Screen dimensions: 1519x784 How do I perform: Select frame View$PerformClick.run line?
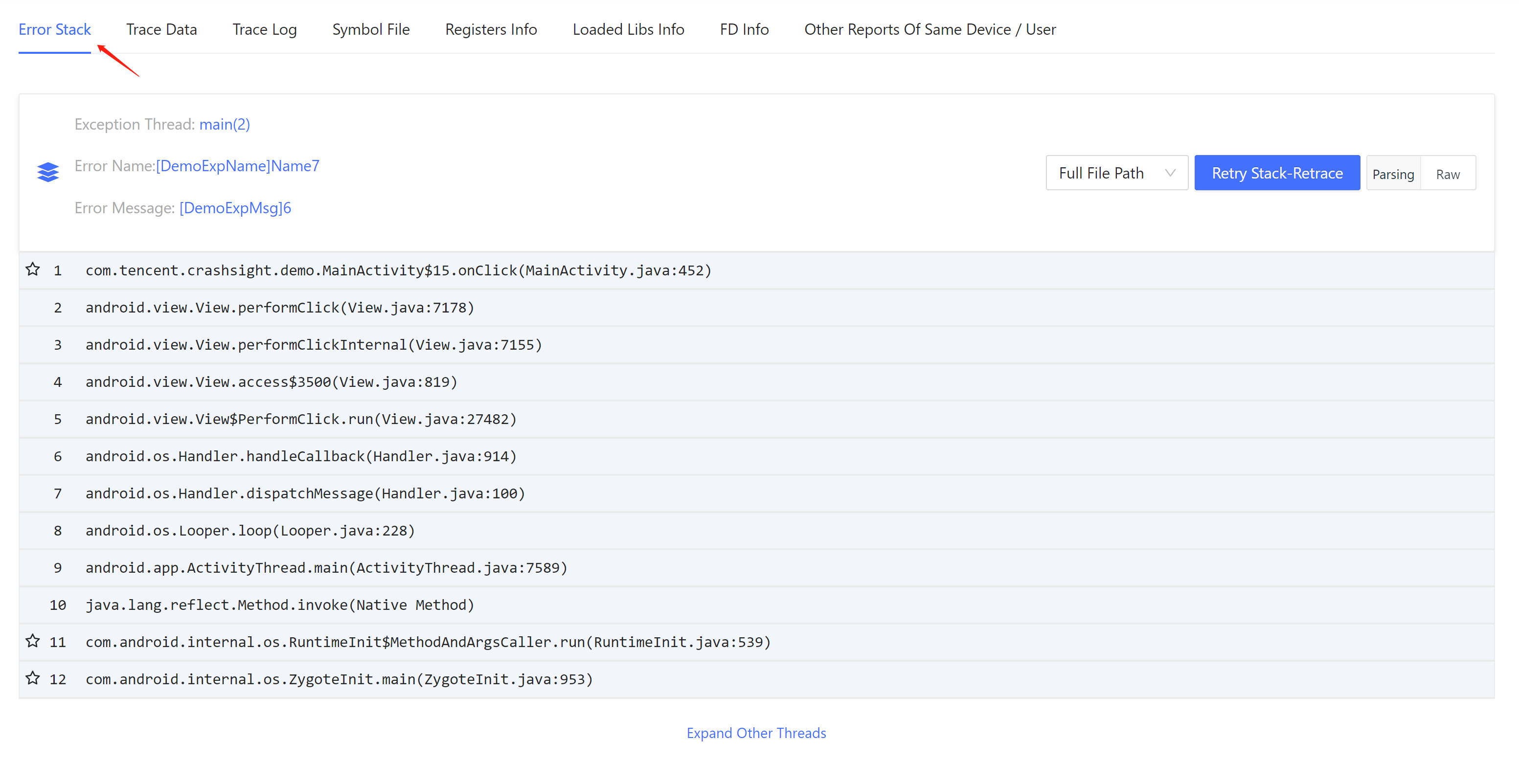[x=756, y=419]
